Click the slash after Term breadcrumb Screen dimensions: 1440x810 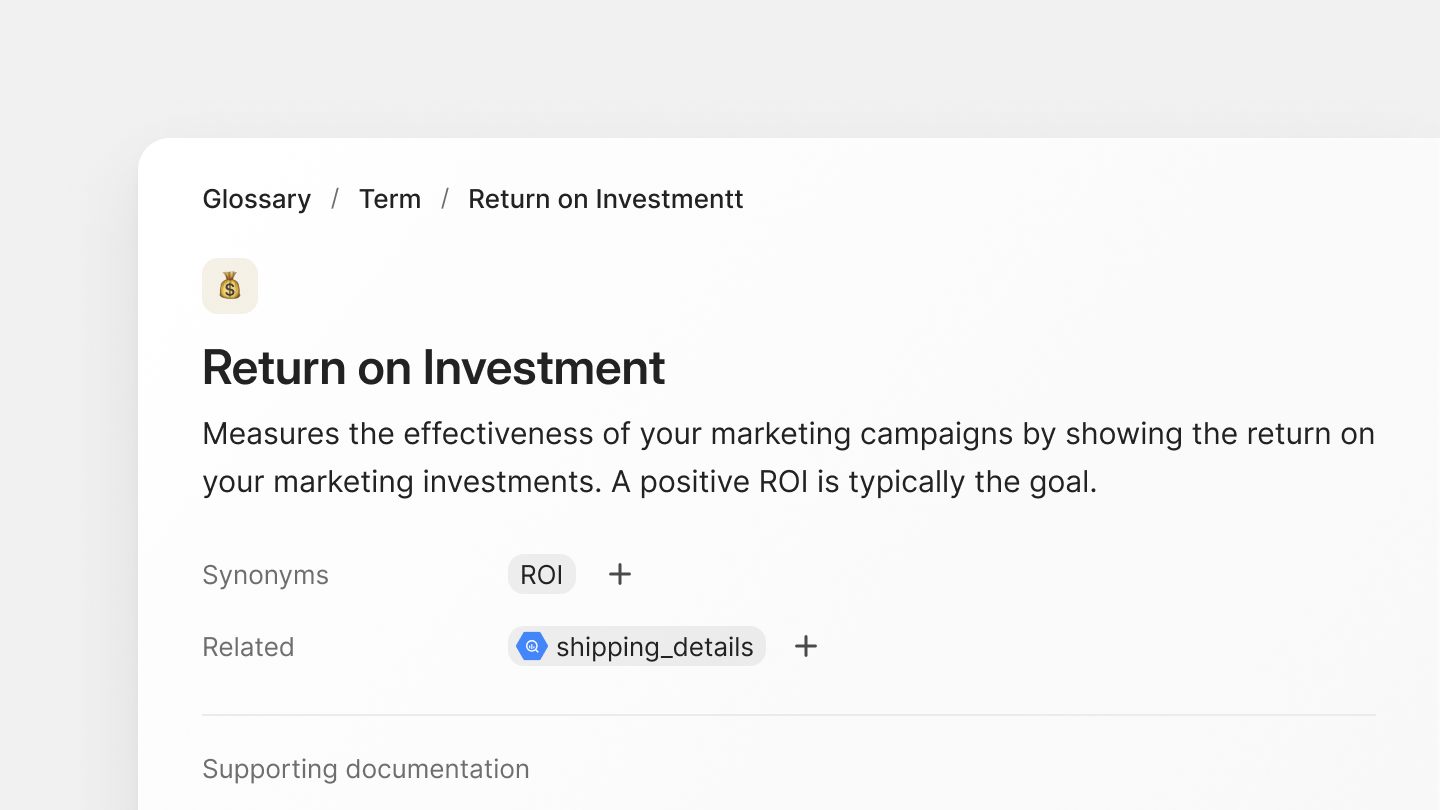(x=445, y=199)
